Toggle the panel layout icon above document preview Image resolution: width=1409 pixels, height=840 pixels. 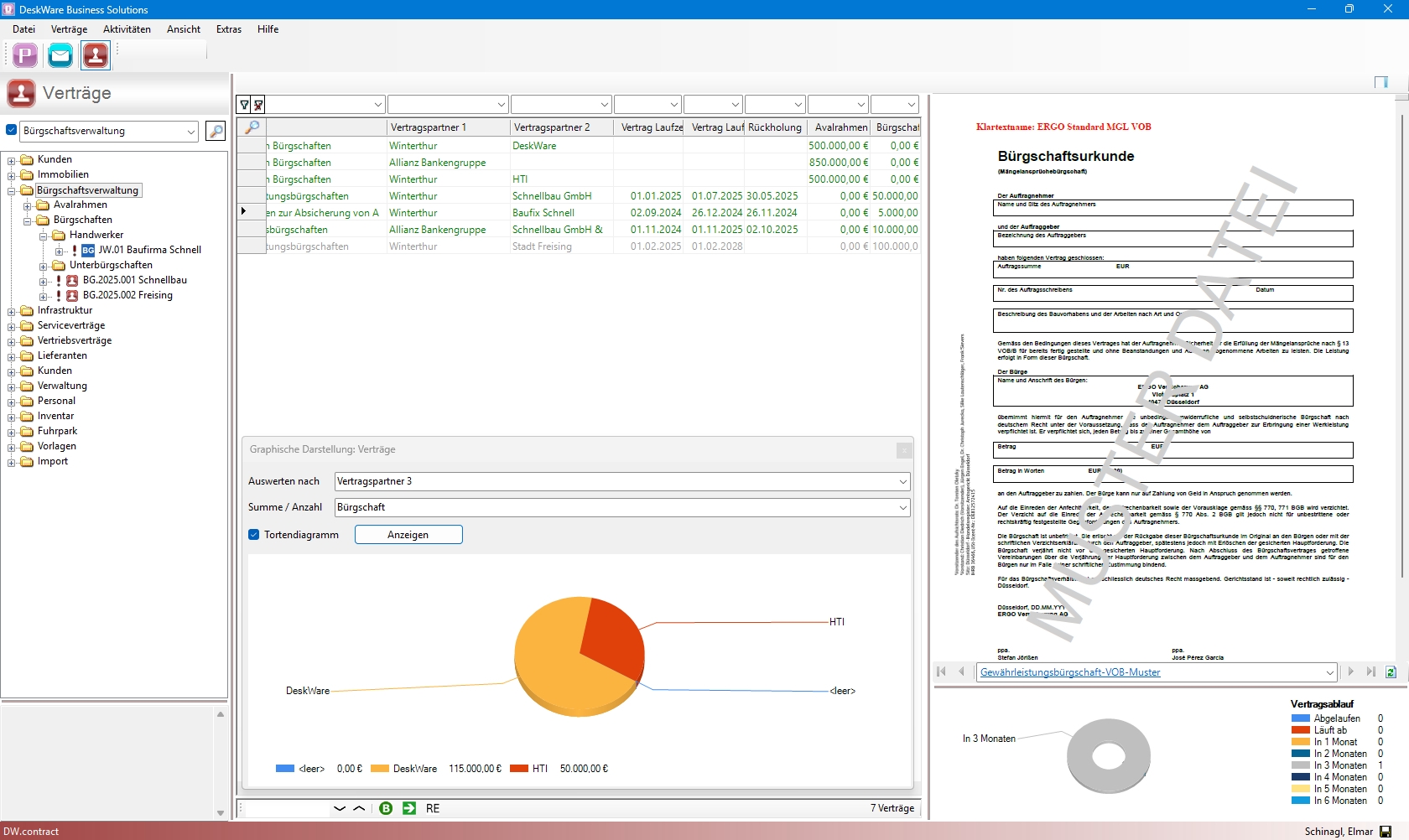[1381, 81]
